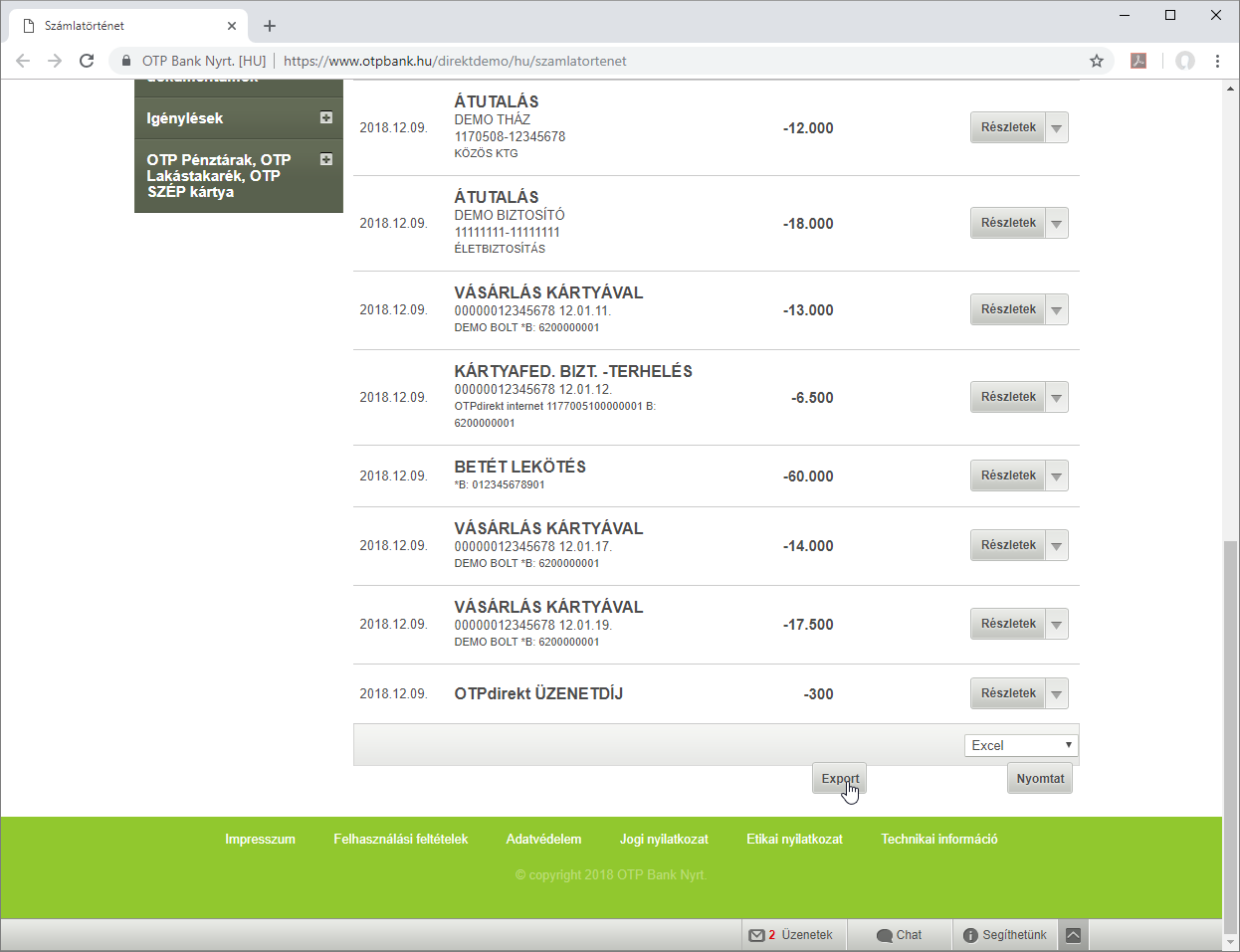Click Részletek for KÁRTYAFED. BIZT. row
The image size is (1240, 952).
(1007, 397)
